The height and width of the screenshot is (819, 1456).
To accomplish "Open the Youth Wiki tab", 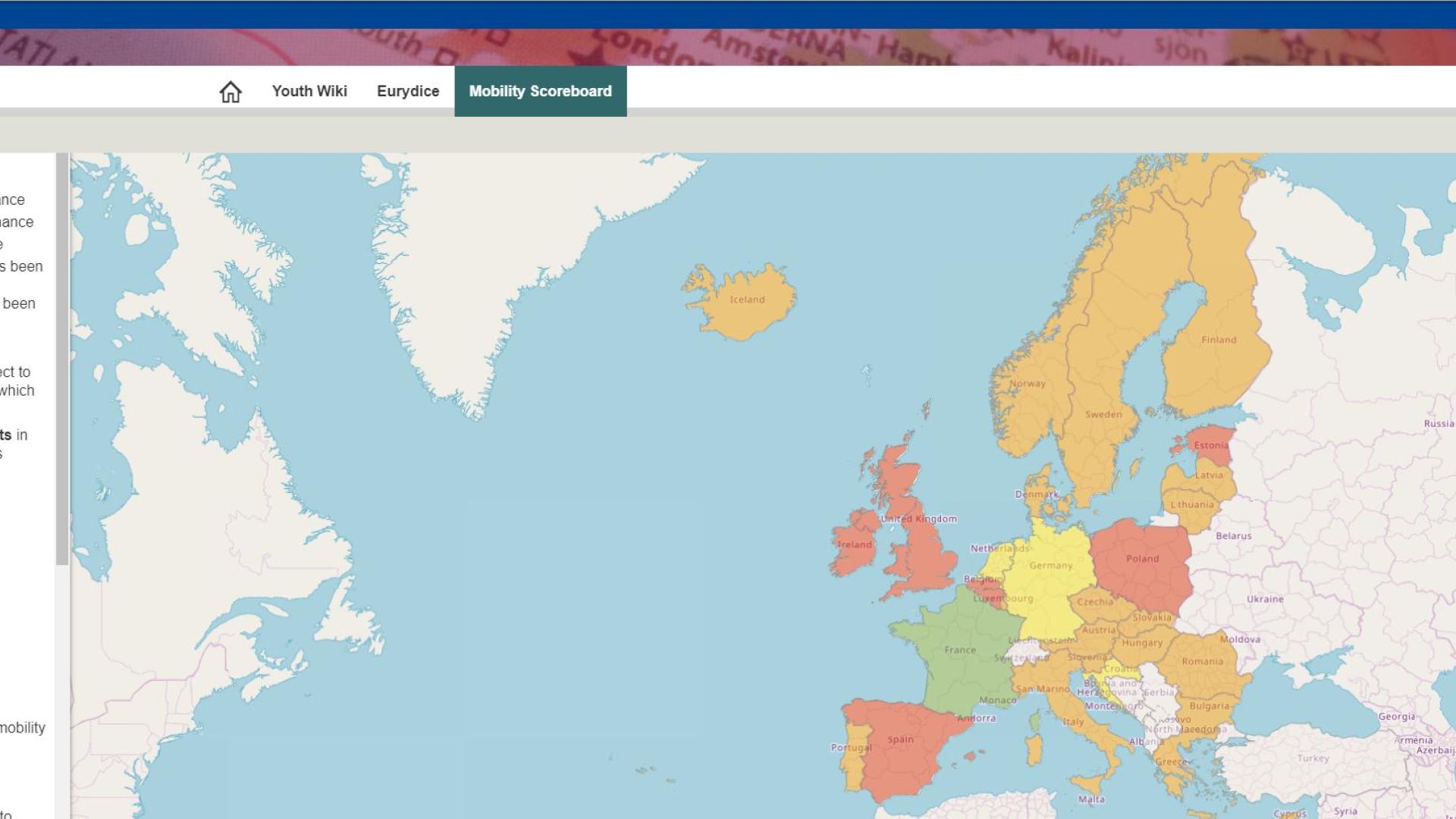I will (309, 91).
